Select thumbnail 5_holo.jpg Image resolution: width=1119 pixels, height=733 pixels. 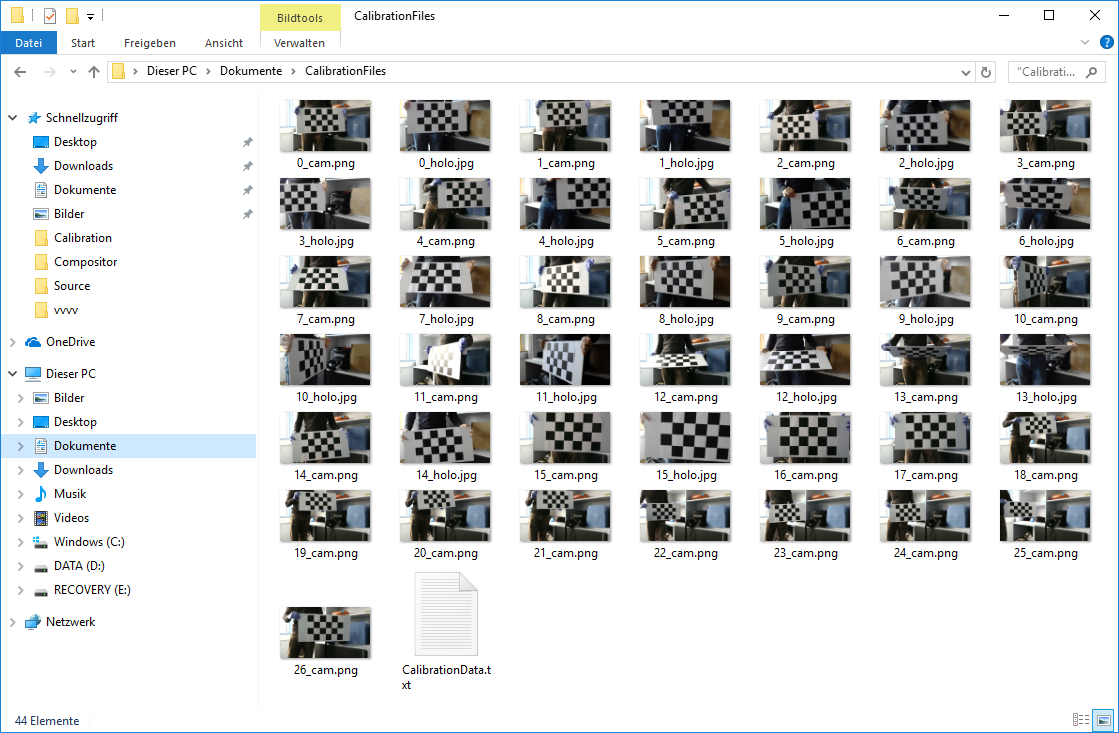805,203
